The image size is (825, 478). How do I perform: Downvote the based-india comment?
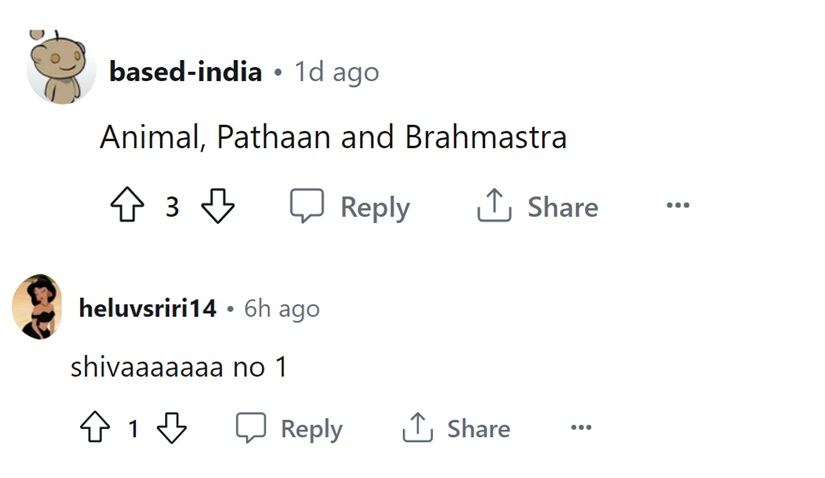tap(218, 207)
